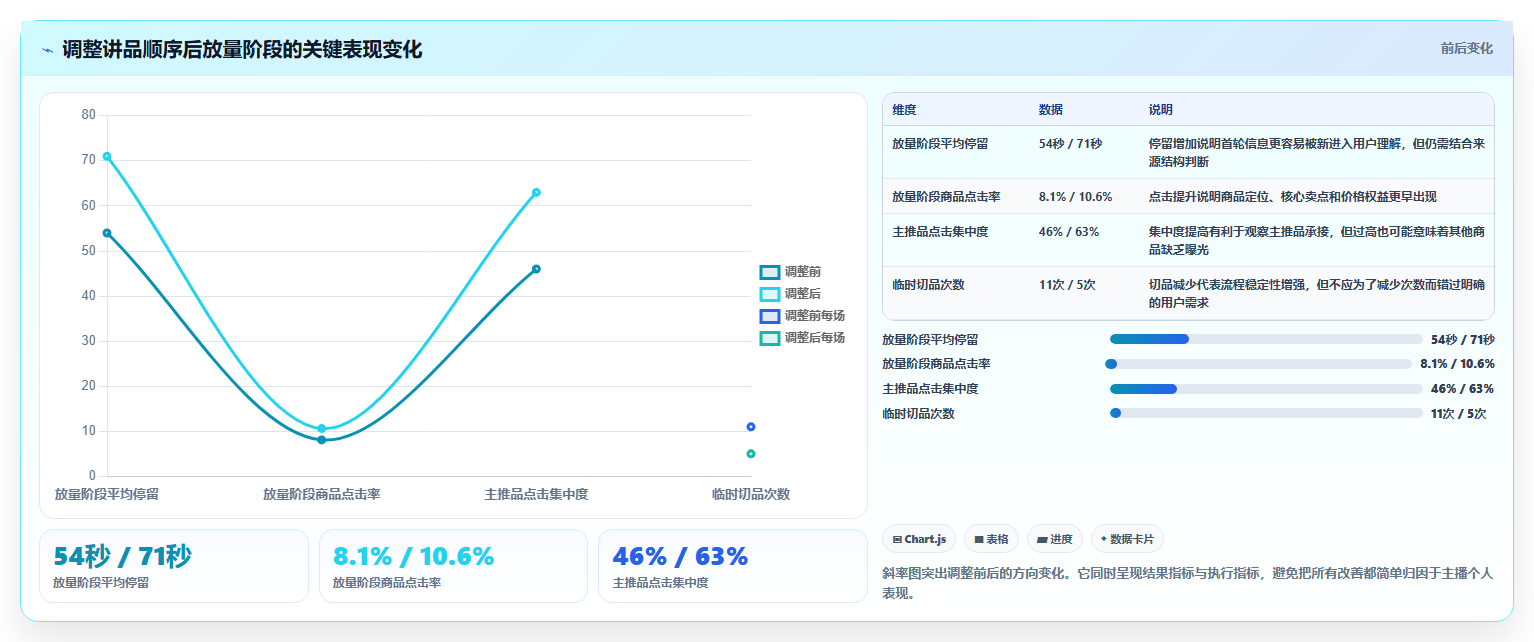Select the 数据卡片 tag
This screenshot has height=642, width=1534.
coord(1127,539)
